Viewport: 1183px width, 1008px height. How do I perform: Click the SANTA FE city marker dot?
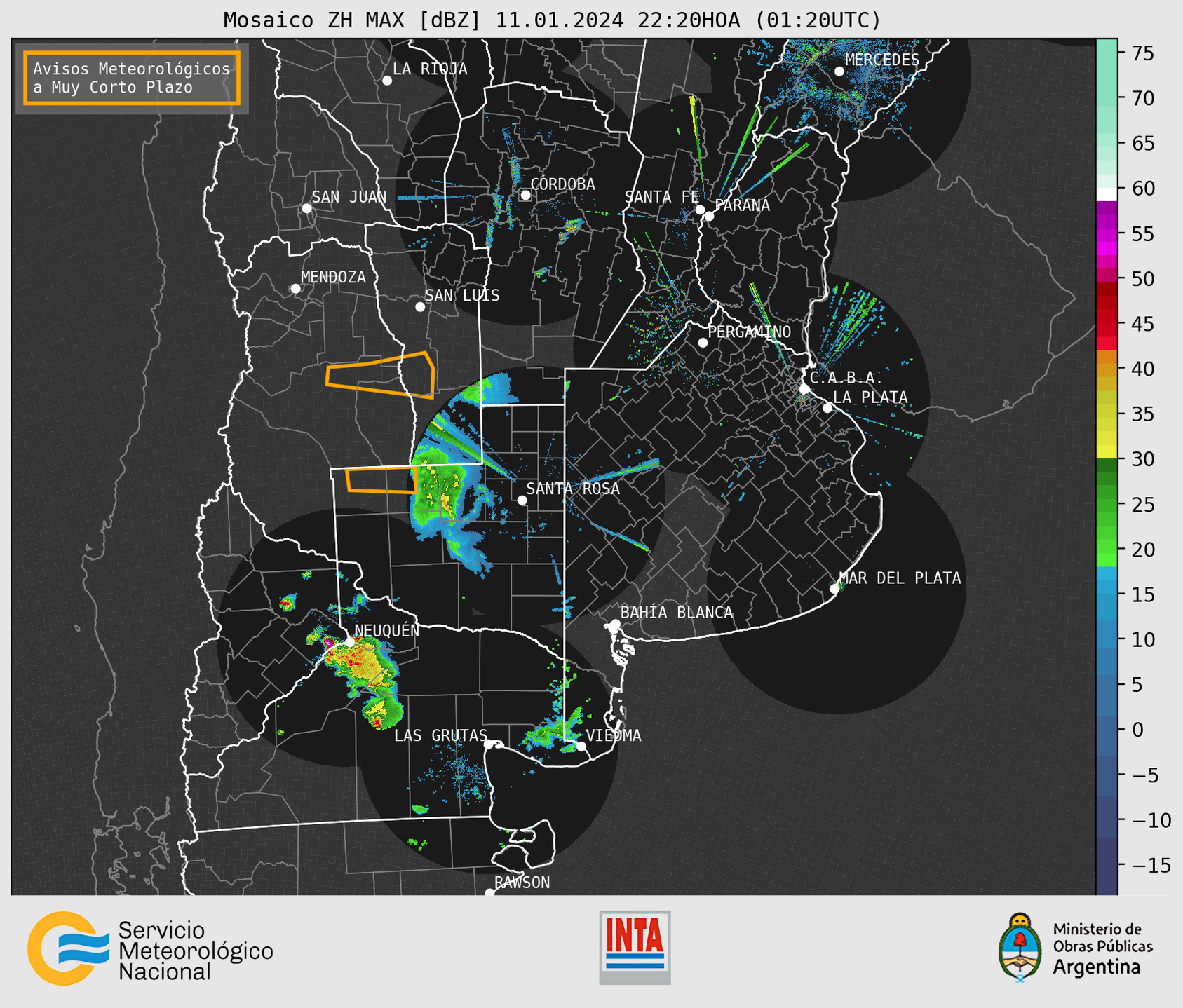(700, 210)
